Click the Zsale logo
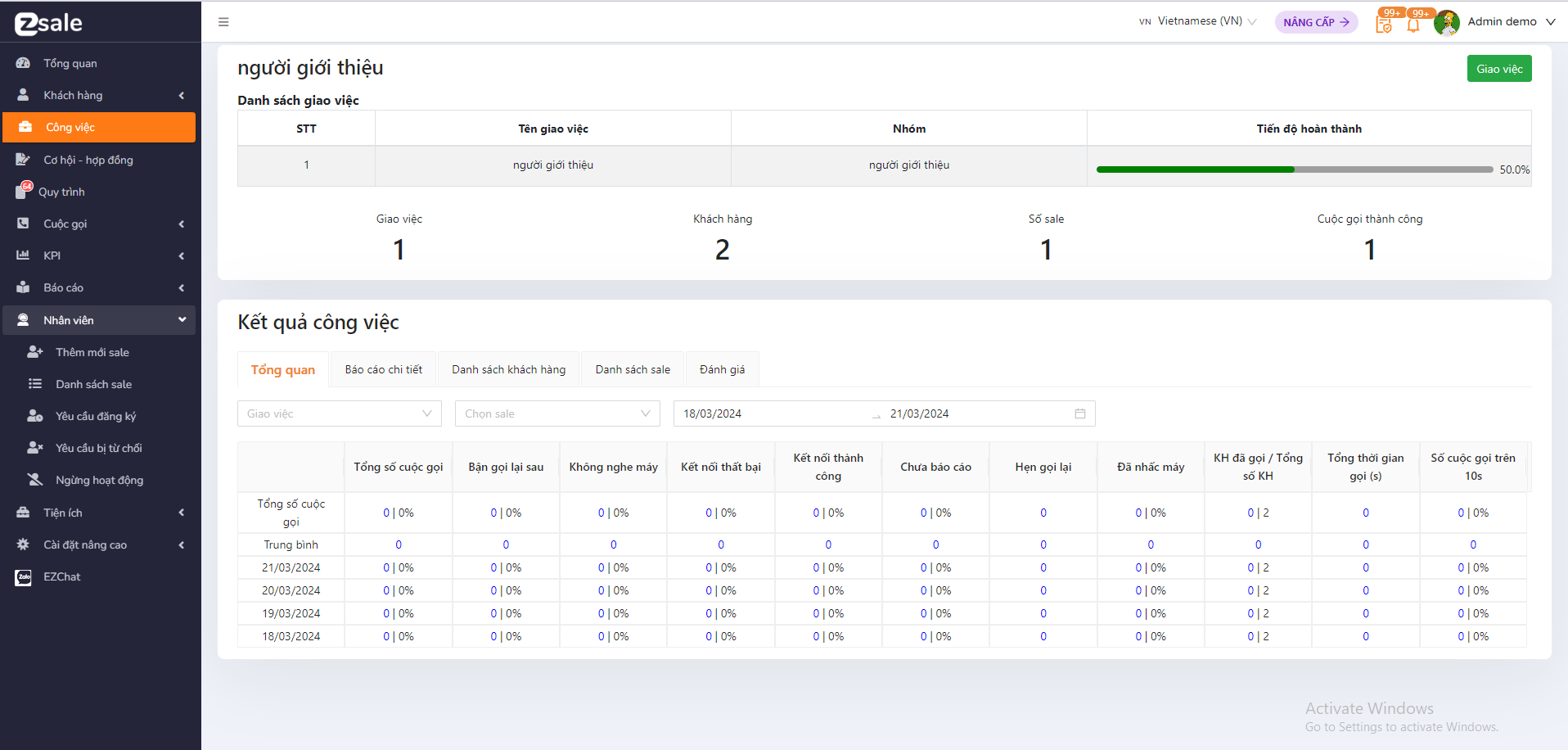 [x=48, y=23]
